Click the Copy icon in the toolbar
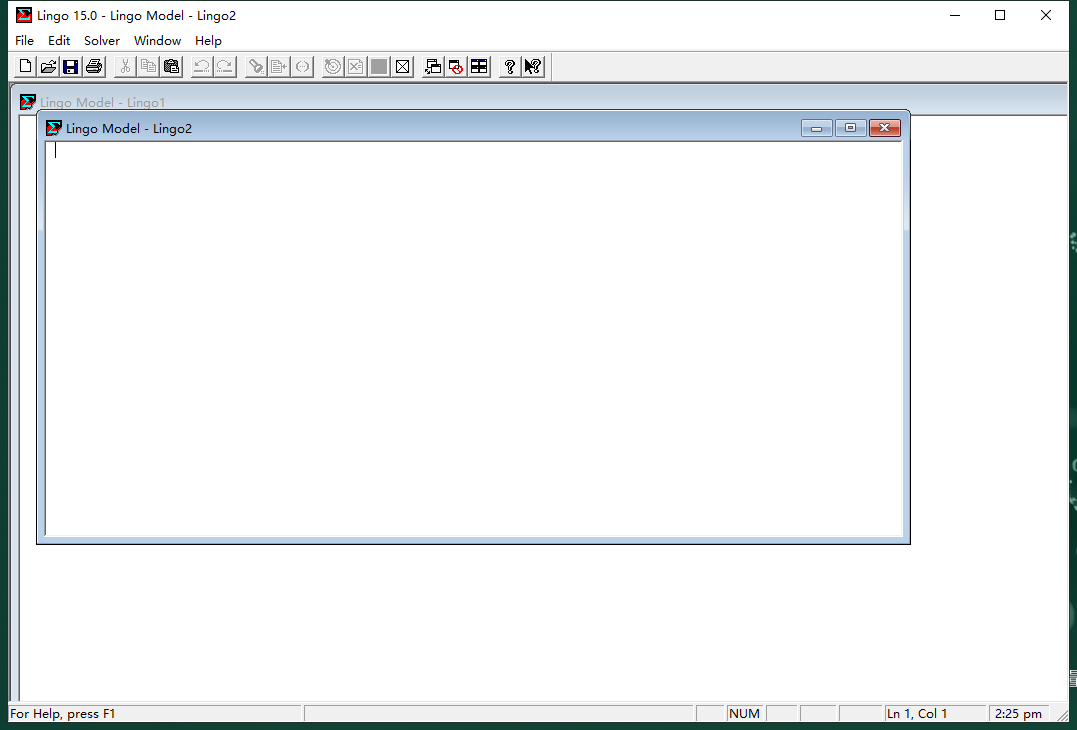Image resolution: width=1077 pixels, height=730 pixels. click(x=148, y=67)
